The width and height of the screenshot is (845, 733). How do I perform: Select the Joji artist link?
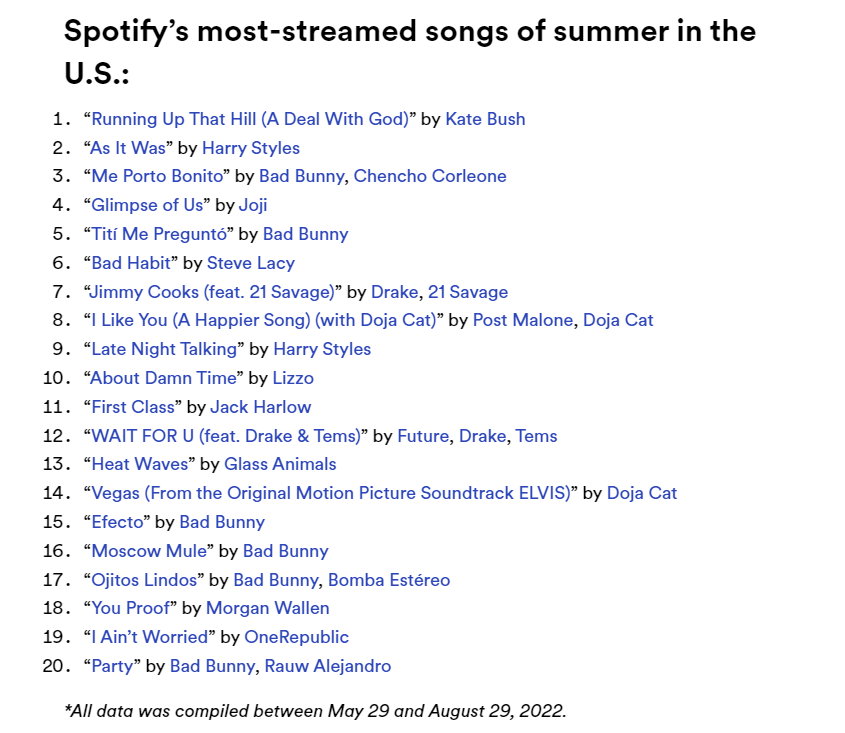coord(253,205)
